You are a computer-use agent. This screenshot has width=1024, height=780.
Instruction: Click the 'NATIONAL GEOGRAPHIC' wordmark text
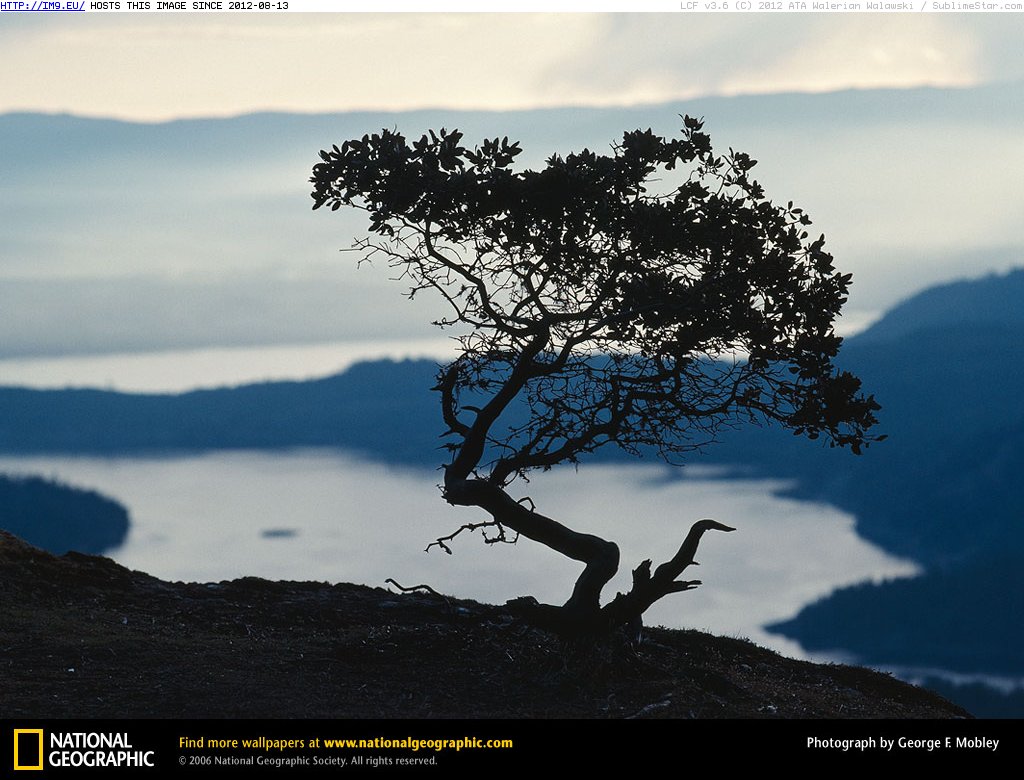tap(101, 750)
